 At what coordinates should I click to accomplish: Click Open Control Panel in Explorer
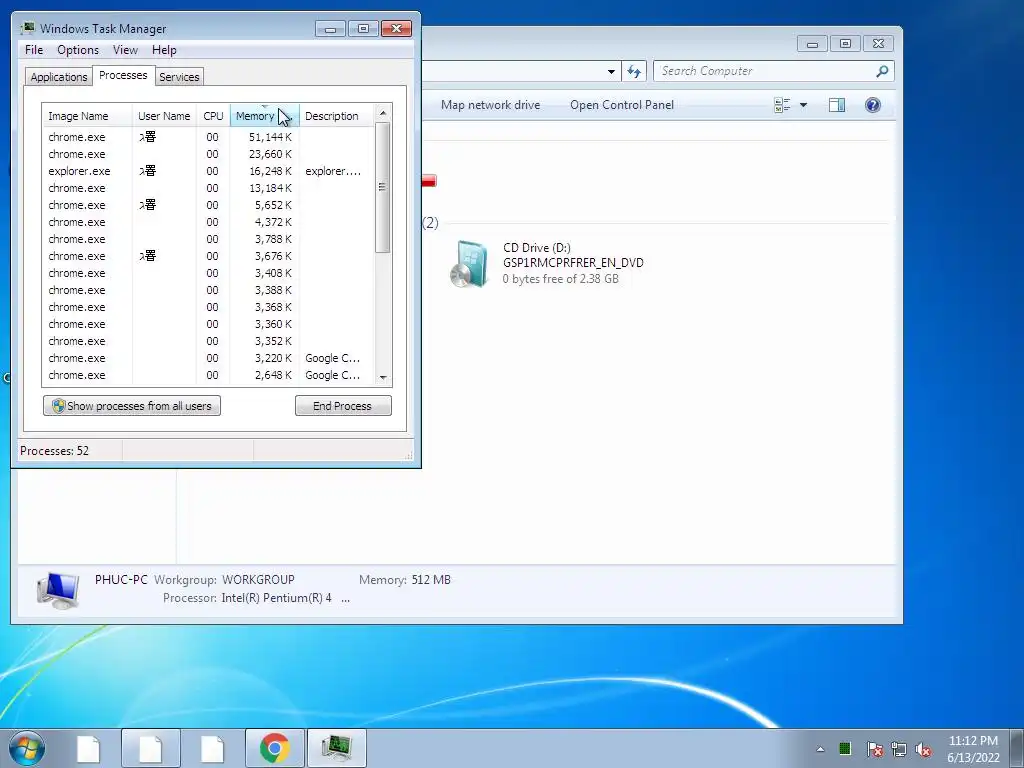622,105
